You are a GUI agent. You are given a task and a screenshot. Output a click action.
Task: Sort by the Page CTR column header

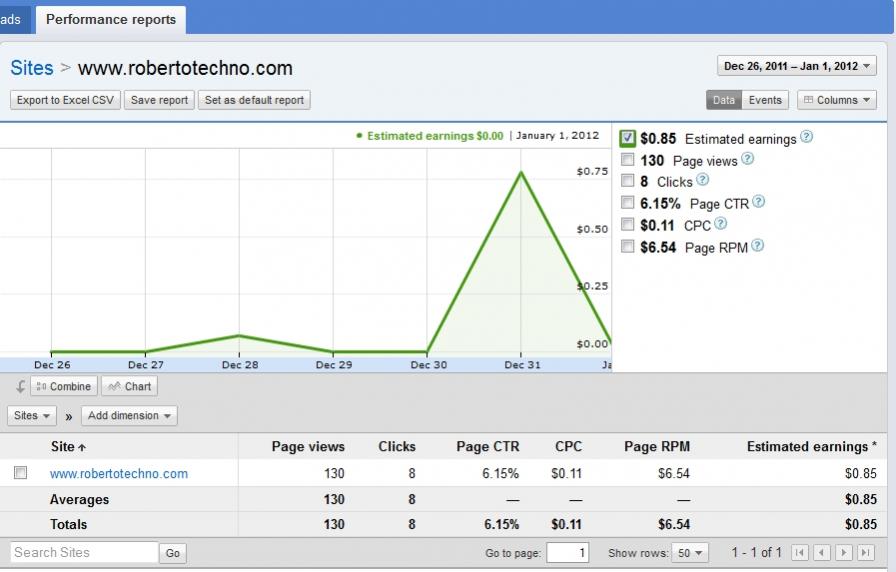click(487, 446)
